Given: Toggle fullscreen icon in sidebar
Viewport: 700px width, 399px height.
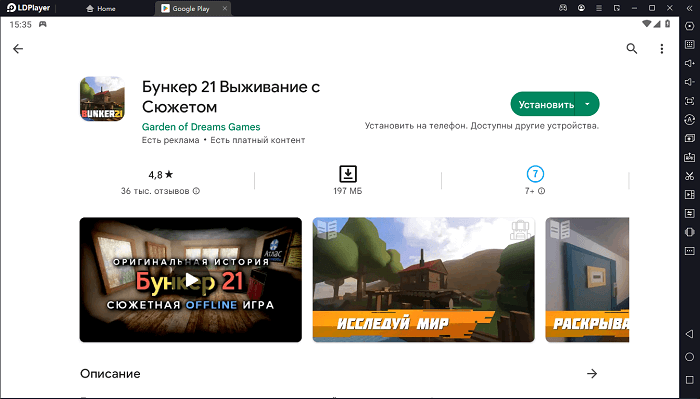Looking at the screenshot, I should tap(689, 101).
